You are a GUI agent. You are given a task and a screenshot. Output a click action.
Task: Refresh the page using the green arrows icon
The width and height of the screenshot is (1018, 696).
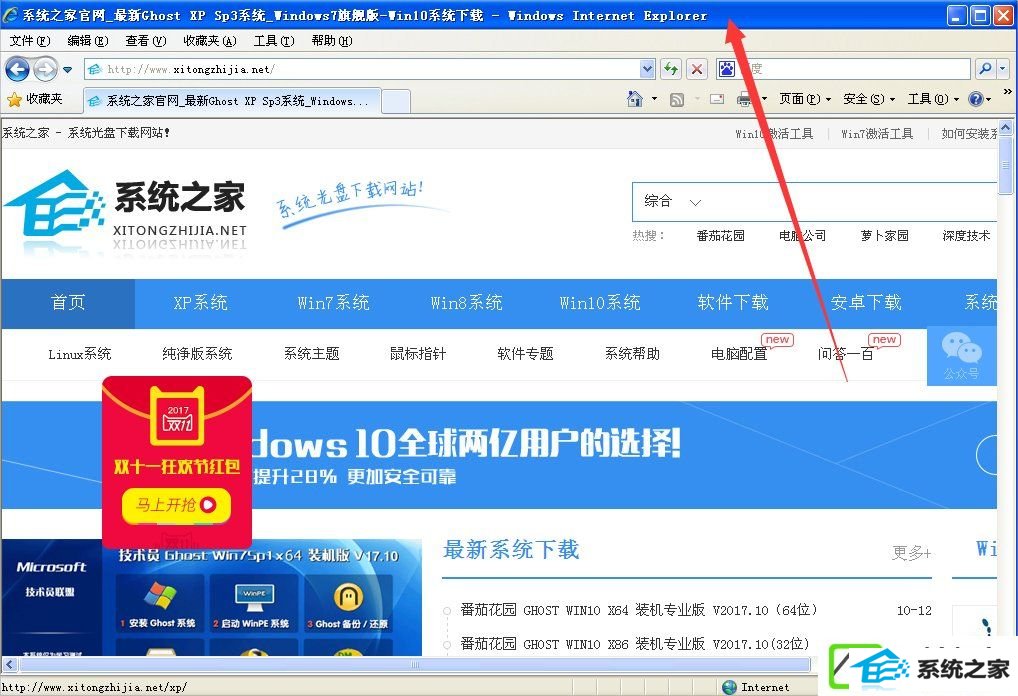point(671,69)
